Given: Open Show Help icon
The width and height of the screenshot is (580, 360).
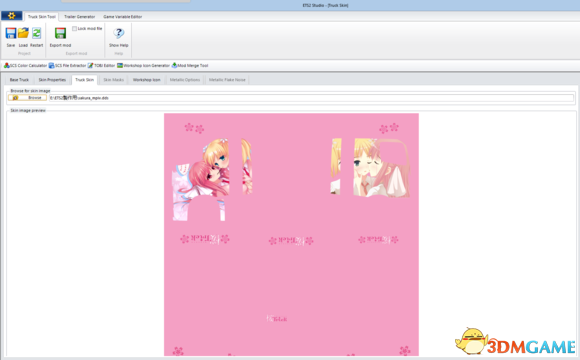Looking at the screenshot, I should (x=118, y=33).
